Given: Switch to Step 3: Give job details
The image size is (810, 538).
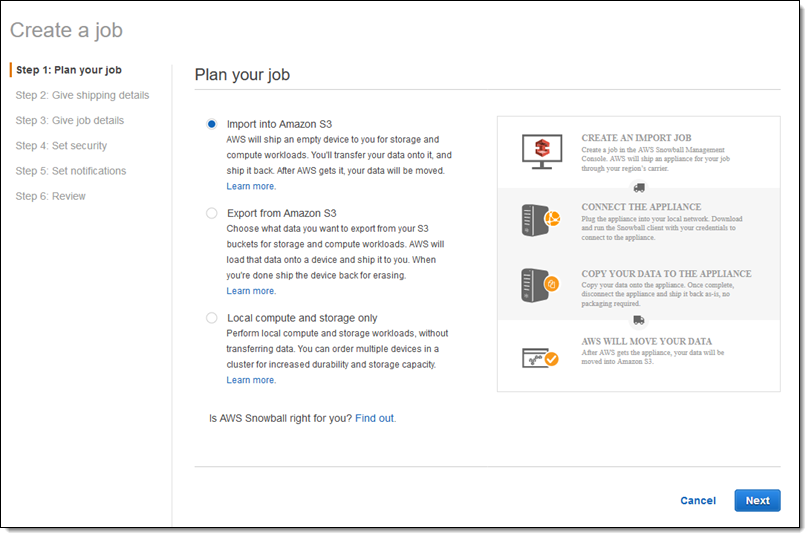Looking at the screenshot, I should [70, 120].
